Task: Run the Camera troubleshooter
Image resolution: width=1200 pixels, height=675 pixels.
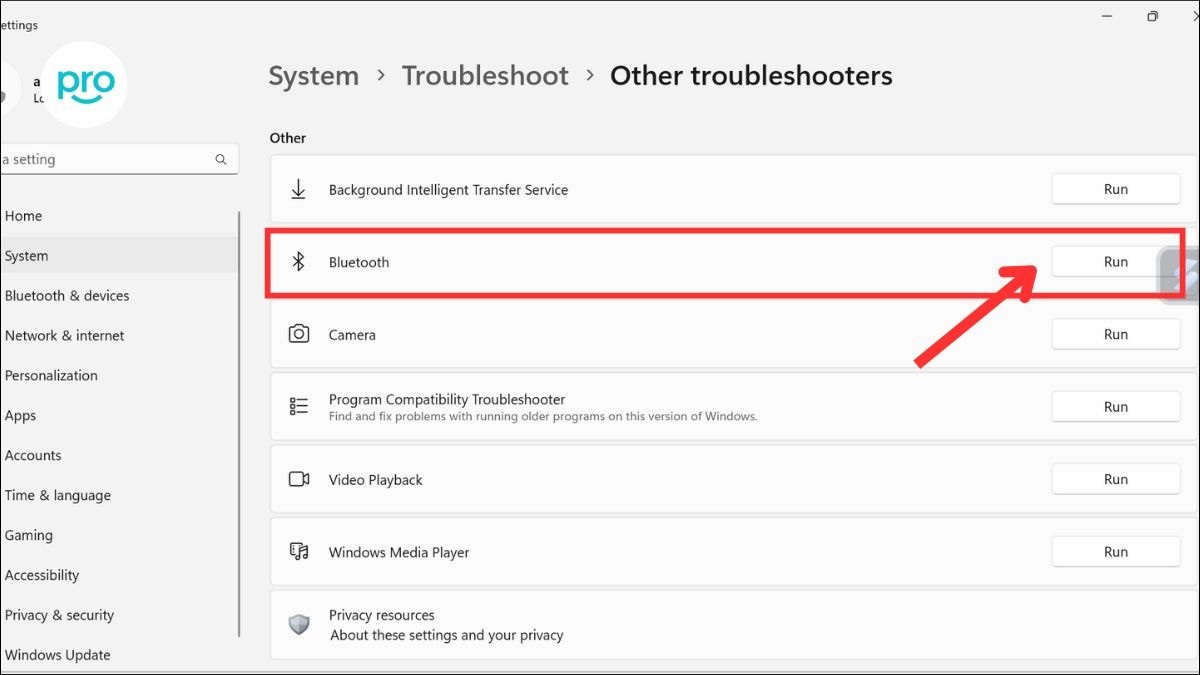Action: pyautogui.click(x=1115, y=334)
